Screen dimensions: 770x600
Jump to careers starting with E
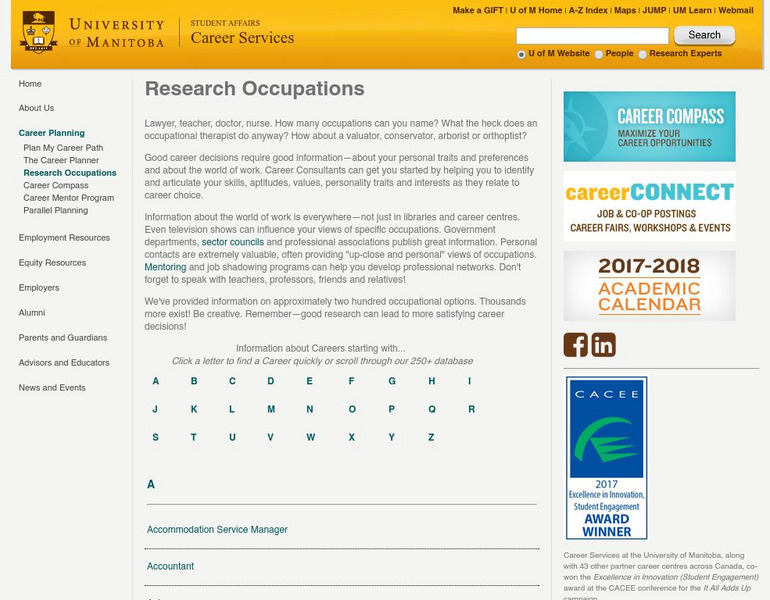(309, 381)
